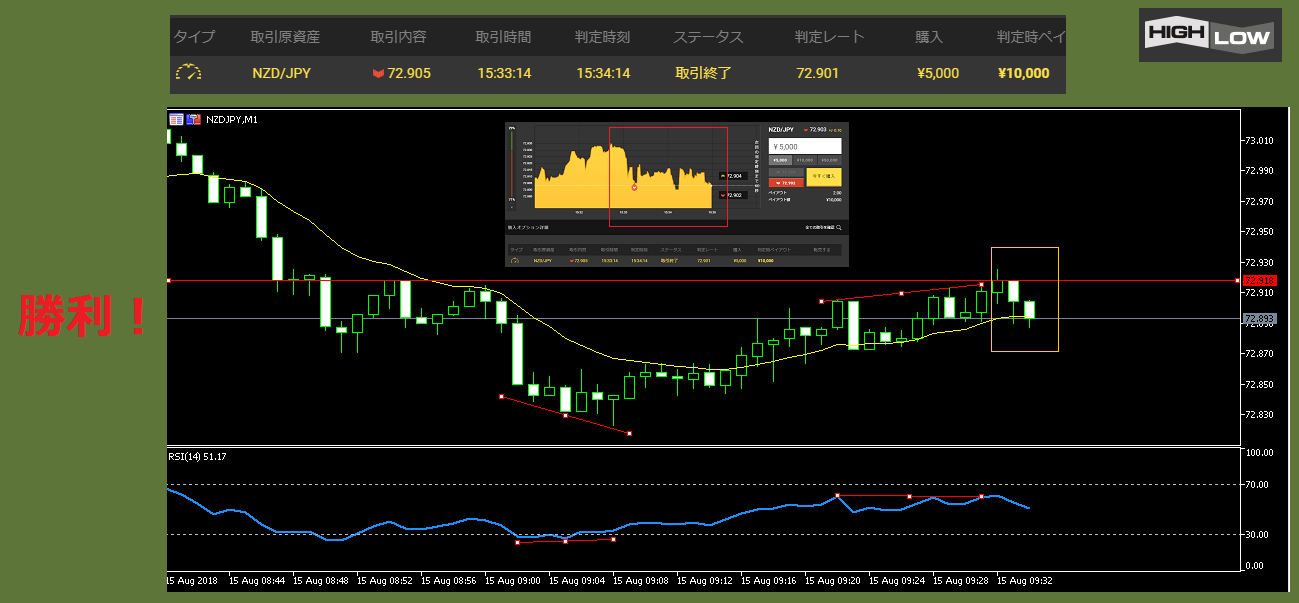Image resolution: width=1299 pixels, height=603 pixels.
Task: Click the red 72.918 price level label
Action: (1258, 281)
